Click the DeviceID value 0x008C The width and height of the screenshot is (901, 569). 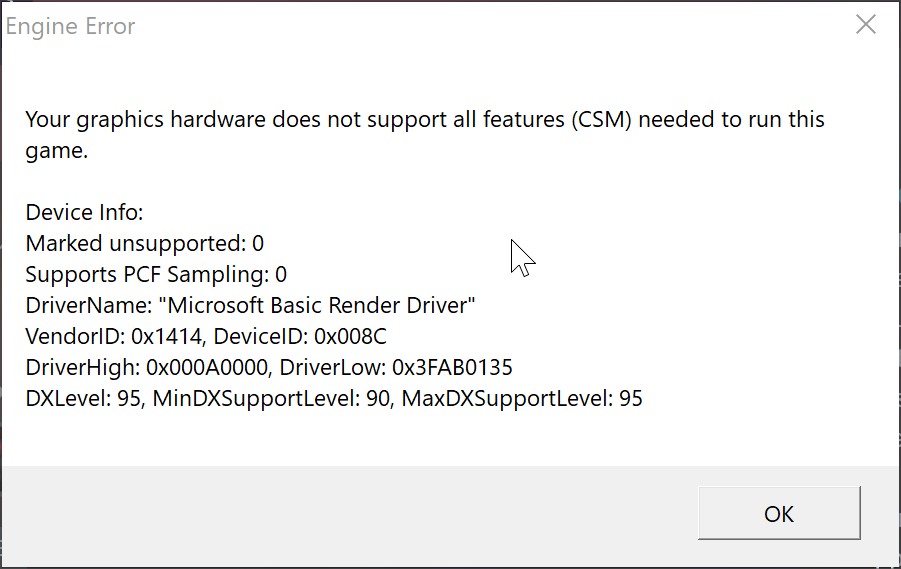[350, 336]
